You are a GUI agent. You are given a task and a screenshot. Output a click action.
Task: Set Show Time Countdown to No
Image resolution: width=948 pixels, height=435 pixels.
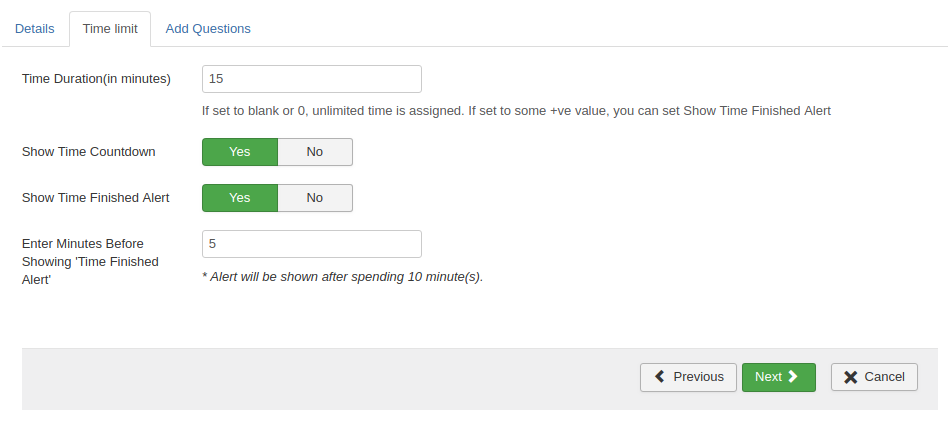pos(315,152)
